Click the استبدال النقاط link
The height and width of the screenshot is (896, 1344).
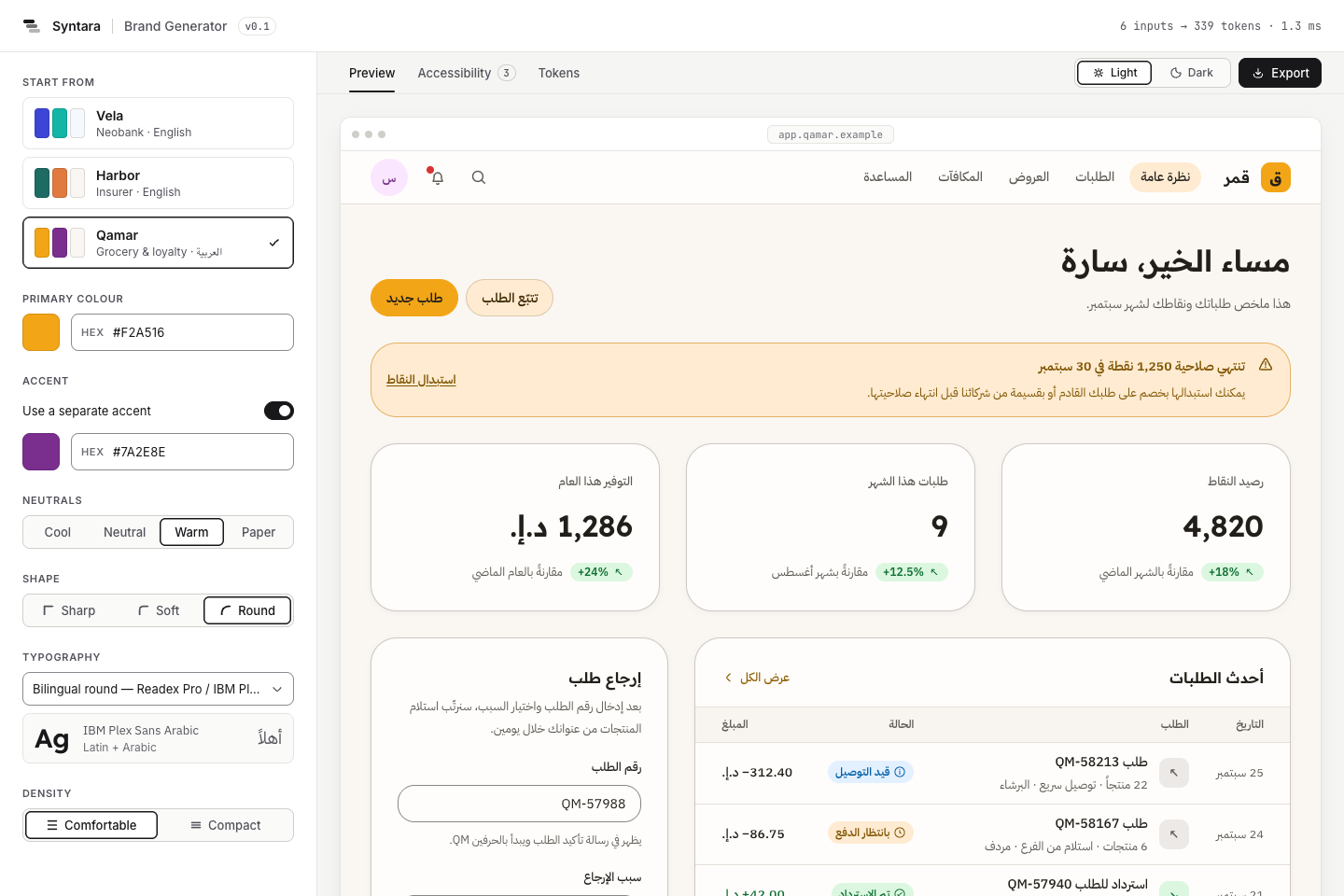tap(421, 380)
